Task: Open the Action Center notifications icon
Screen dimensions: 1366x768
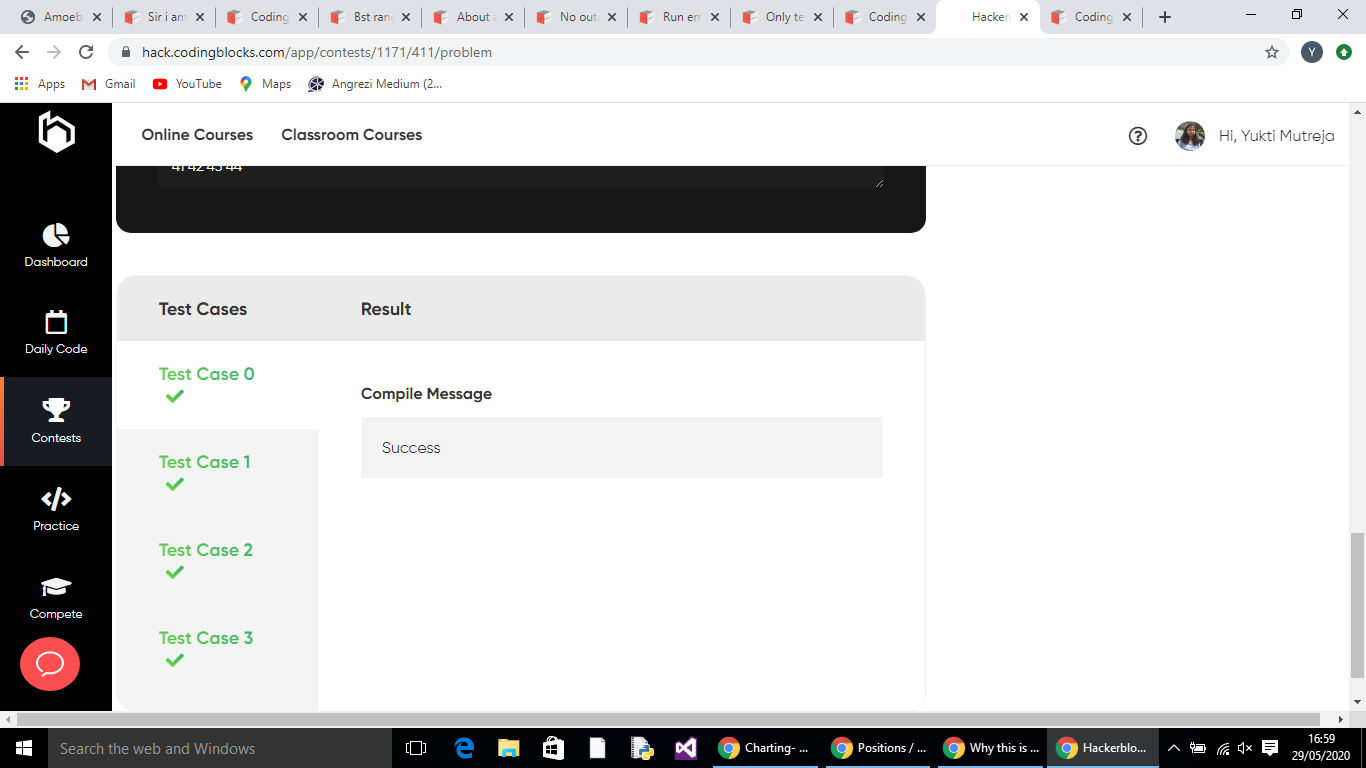Action: (x=1270, y=748)
